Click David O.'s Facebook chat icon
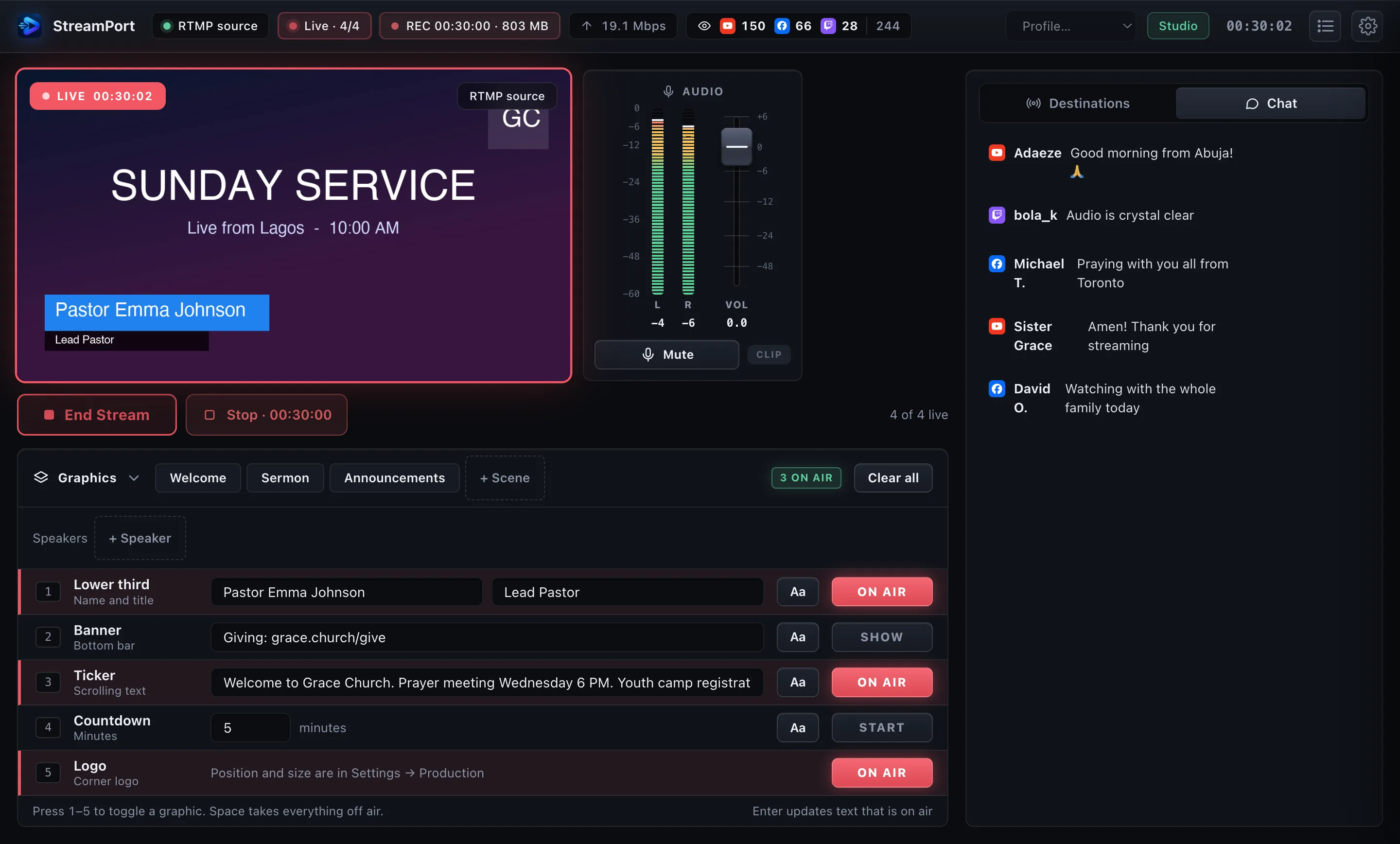Viewport: 1400px width, 844px height. (x=997, y=389)
